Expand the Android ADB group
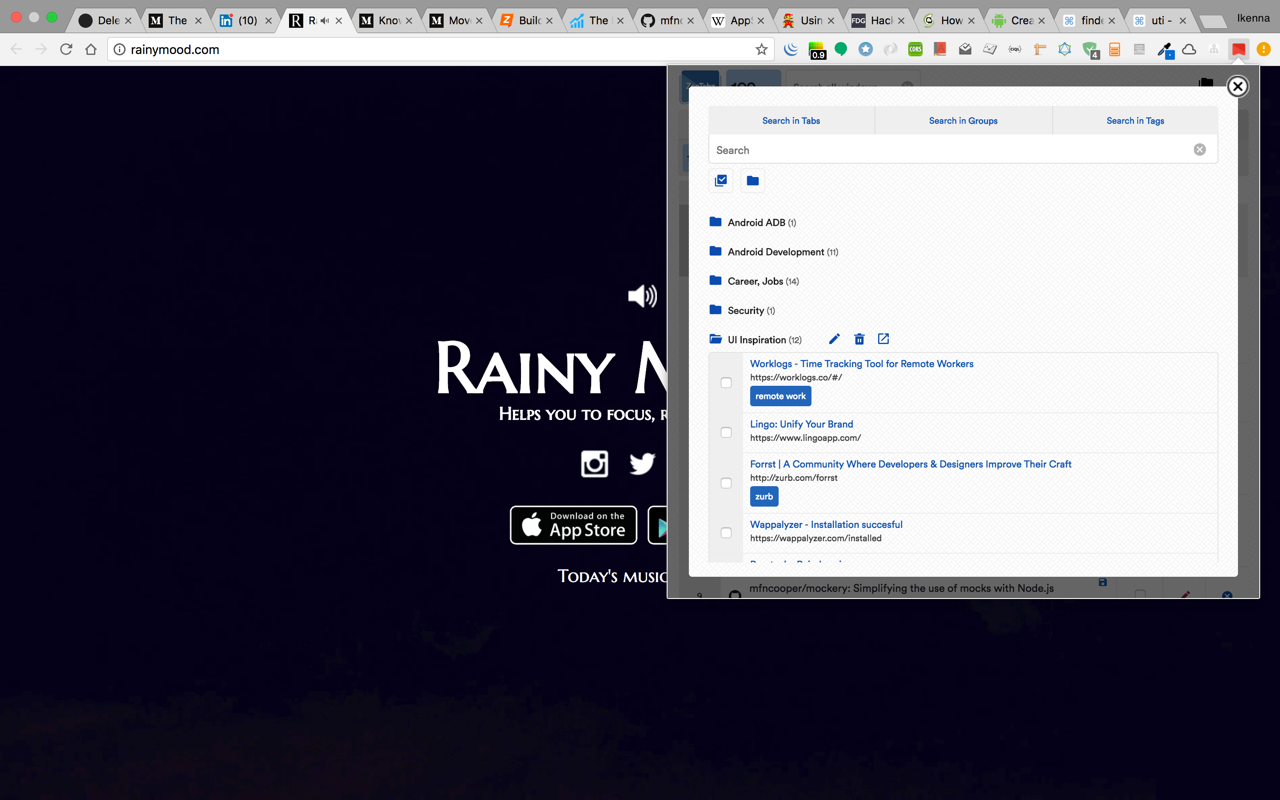 (x=753, y=222)
